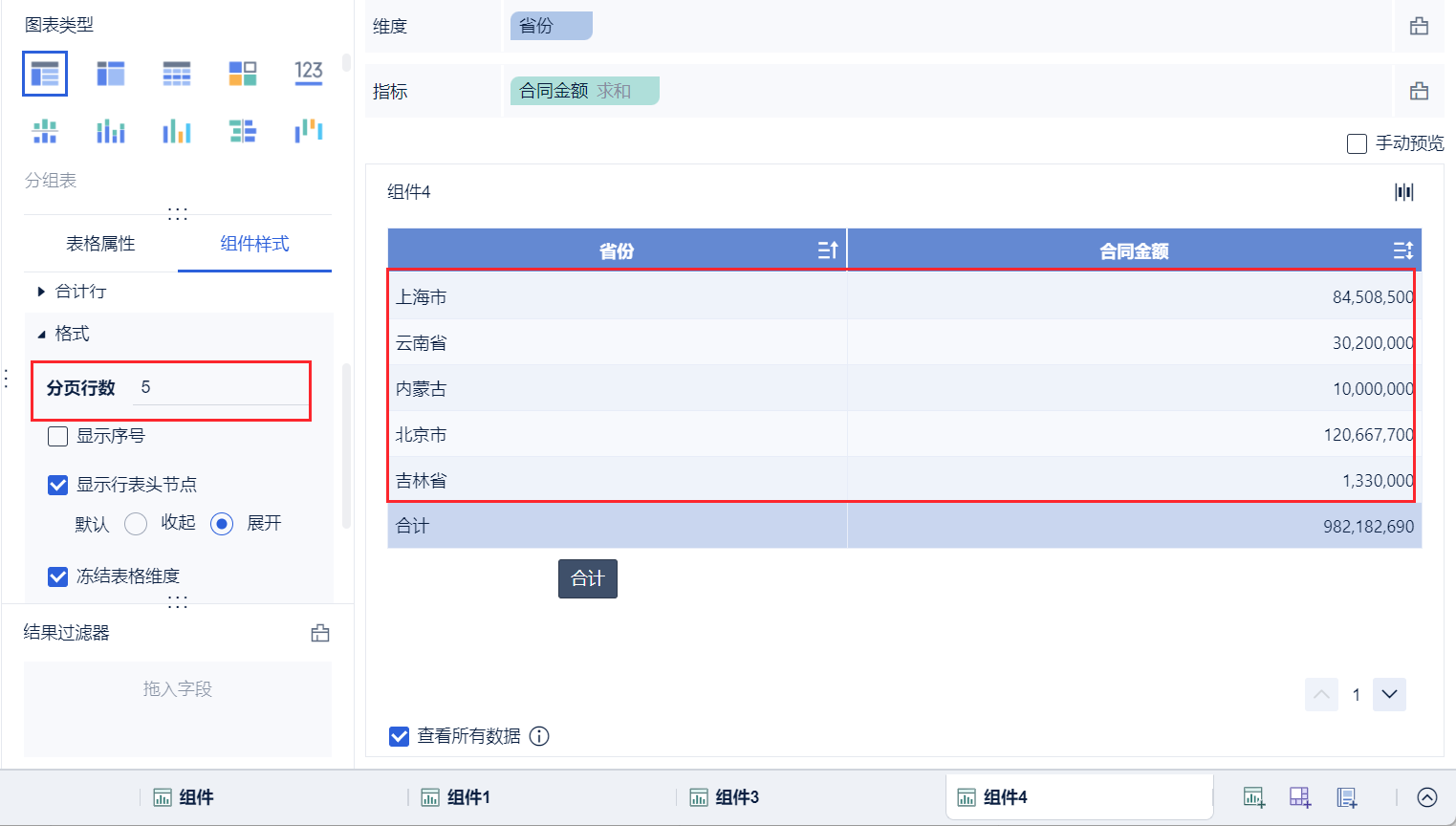Click the column width icon beside 组件4 title

pyautogui.click(x=1403, y=192)
